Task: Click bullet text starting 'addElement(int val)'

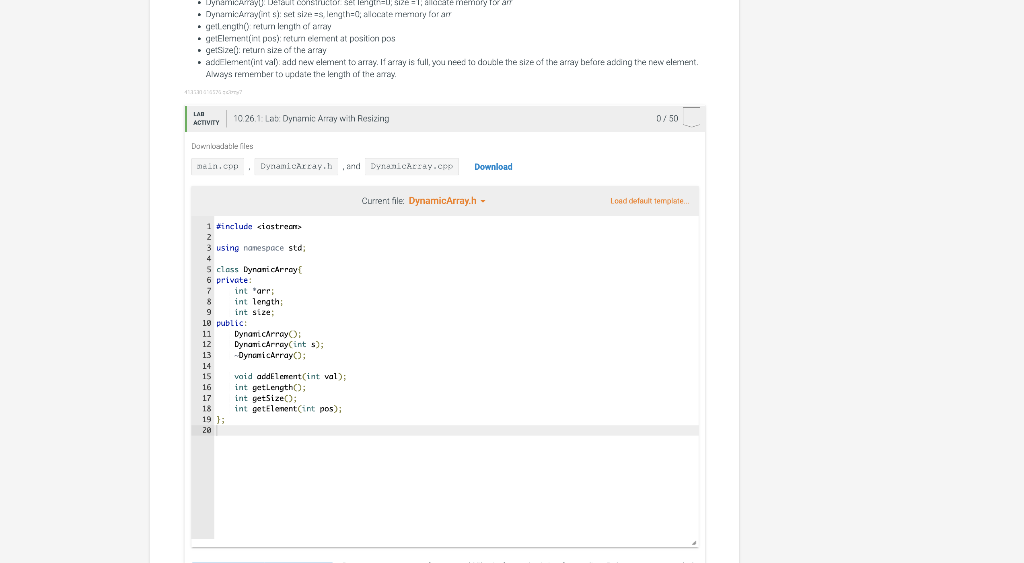Action: pos(452,68)
